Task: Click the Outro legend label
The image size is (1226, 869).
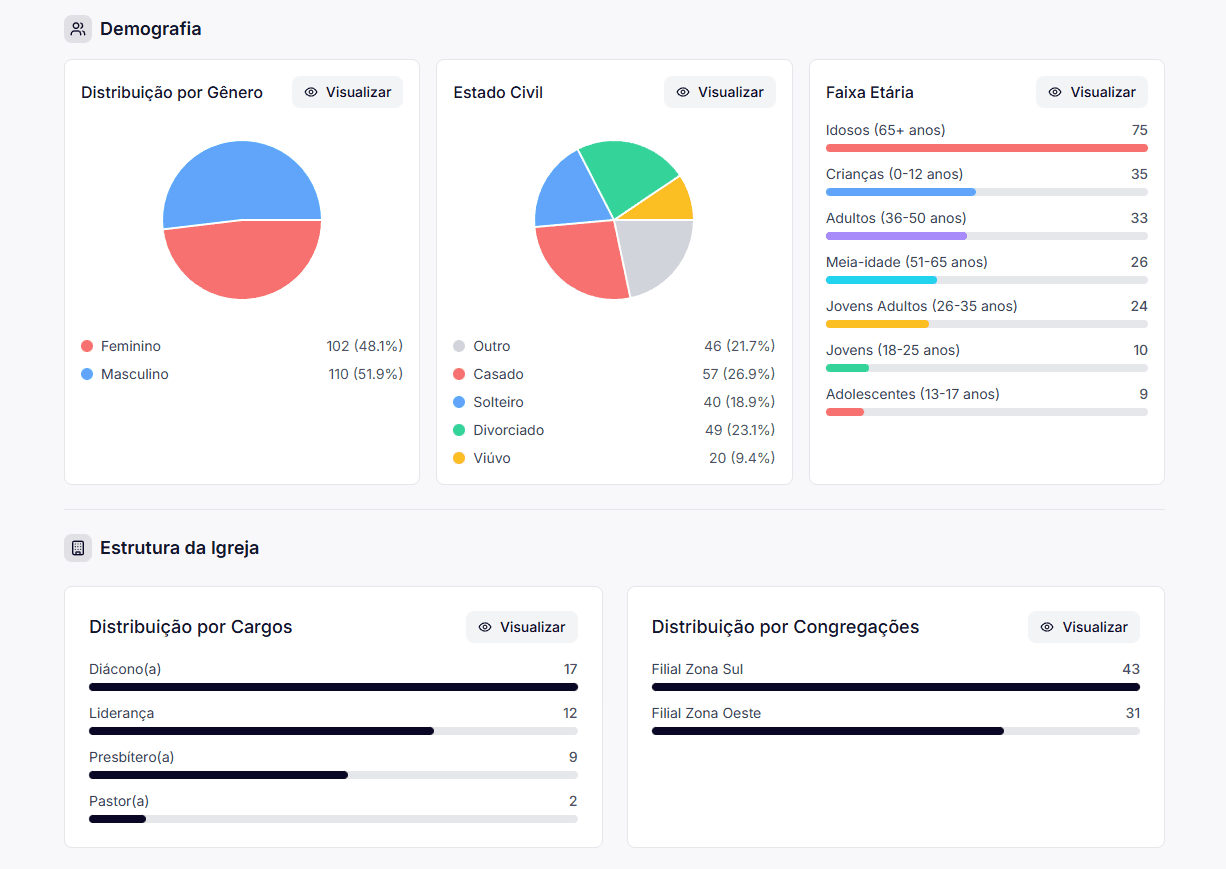Action: pos(492,346)
